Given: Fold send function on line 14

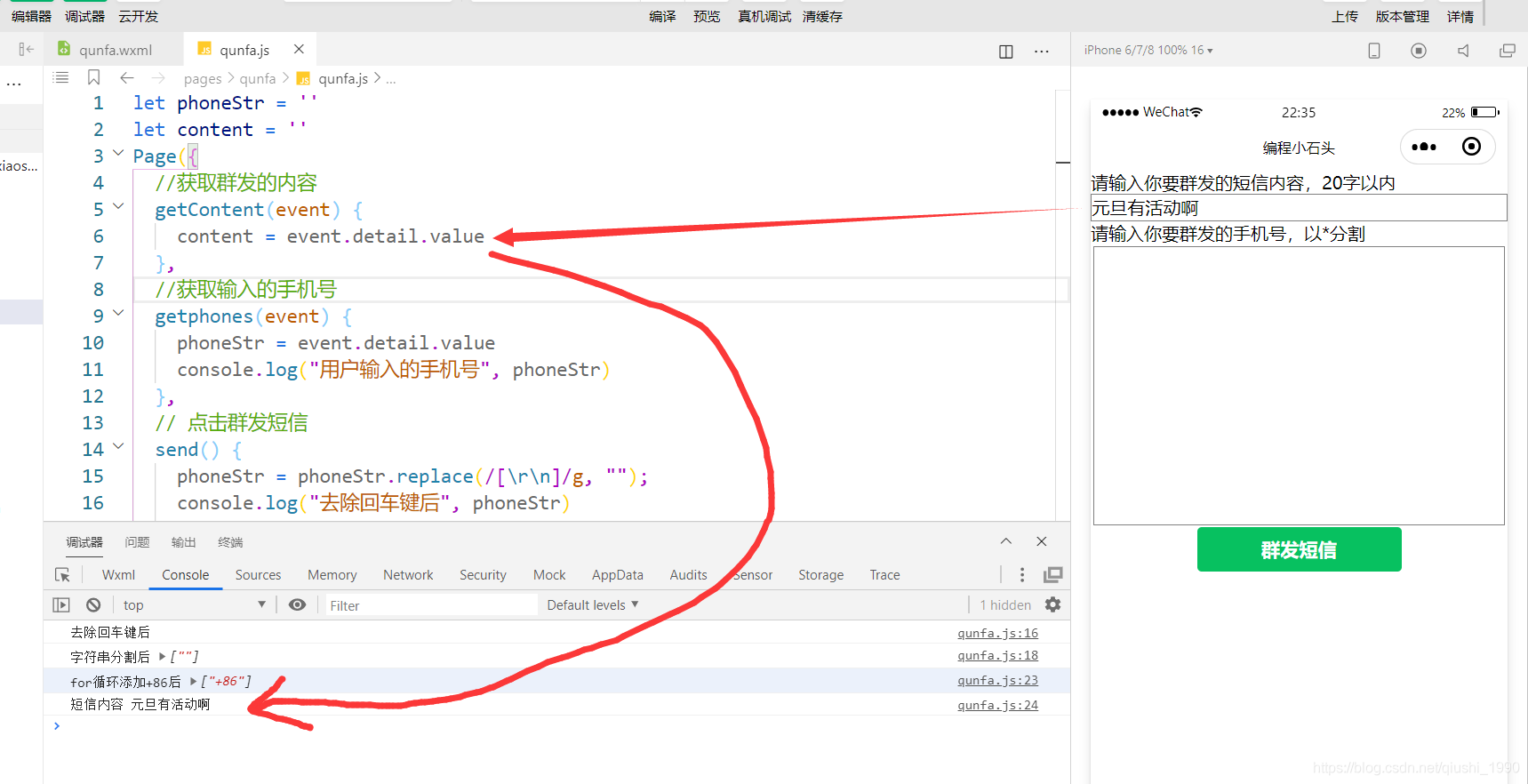Looking at the screenshot, I should tap(118, 447).
